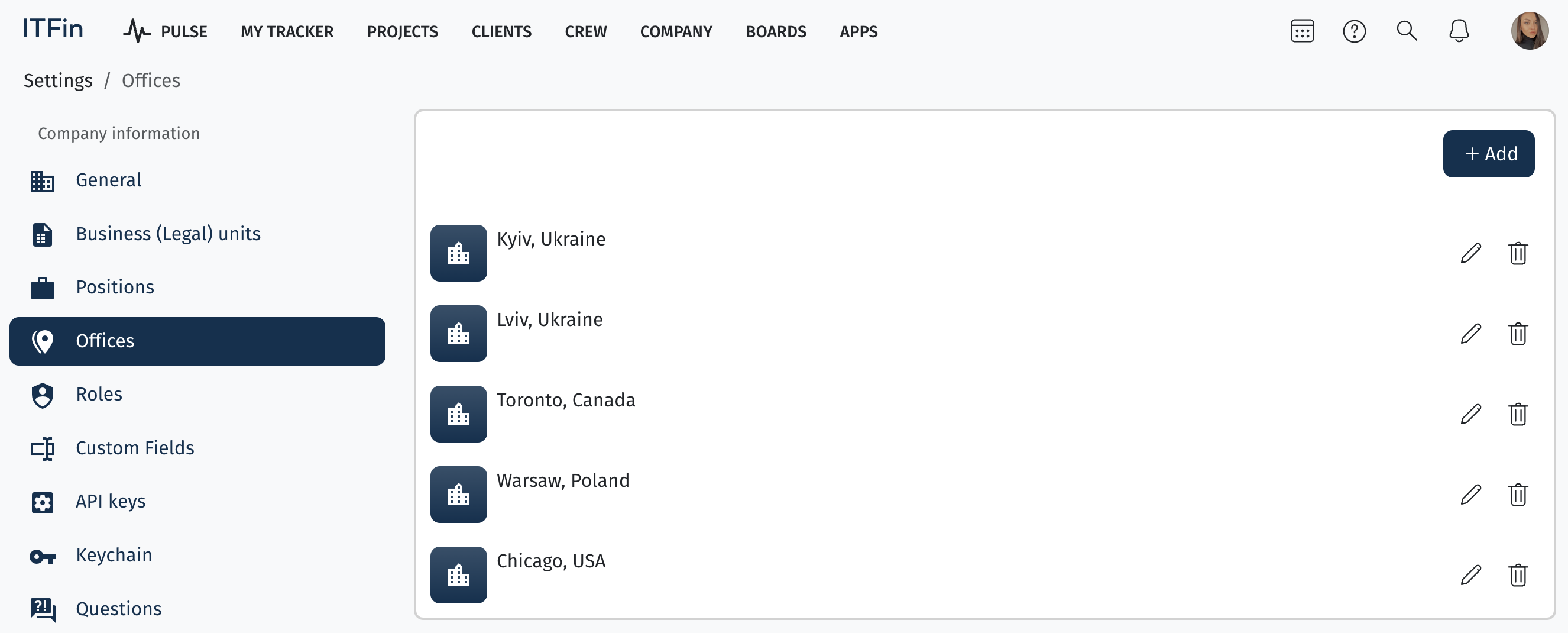Edit the Lviv, Ukraine office

pyautogui.click(x=1470, y=333)
